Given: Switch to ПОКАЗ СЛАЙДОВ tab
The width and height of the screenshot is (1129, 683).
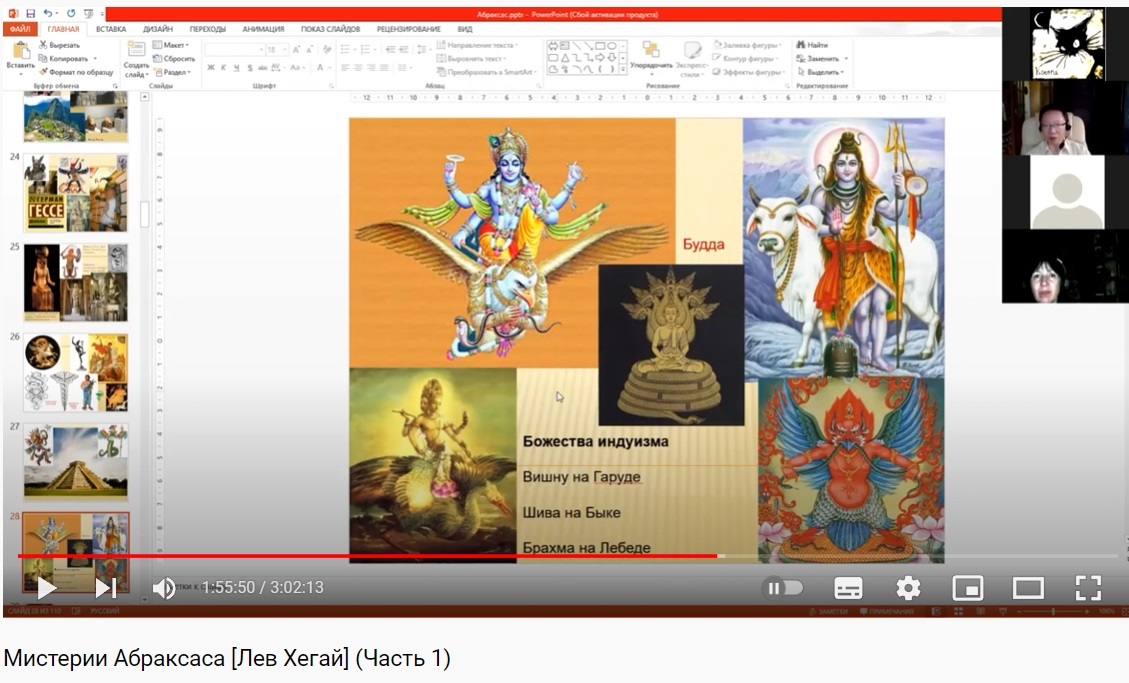Looking at the screenshot, I should click(x=330, y=29).
